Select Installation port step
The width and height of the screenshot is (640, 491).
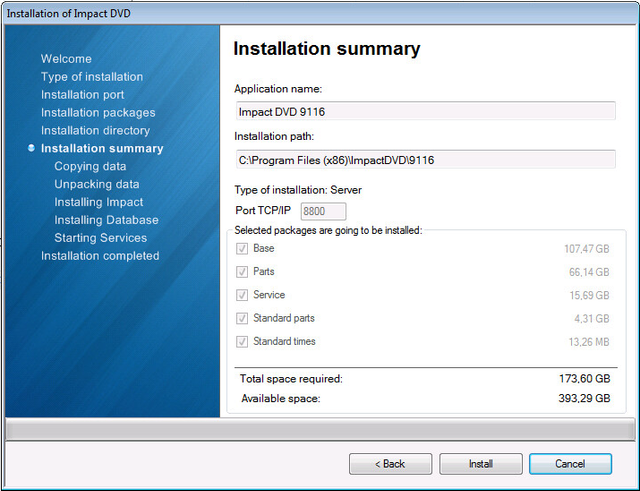(x=82, y=95)
